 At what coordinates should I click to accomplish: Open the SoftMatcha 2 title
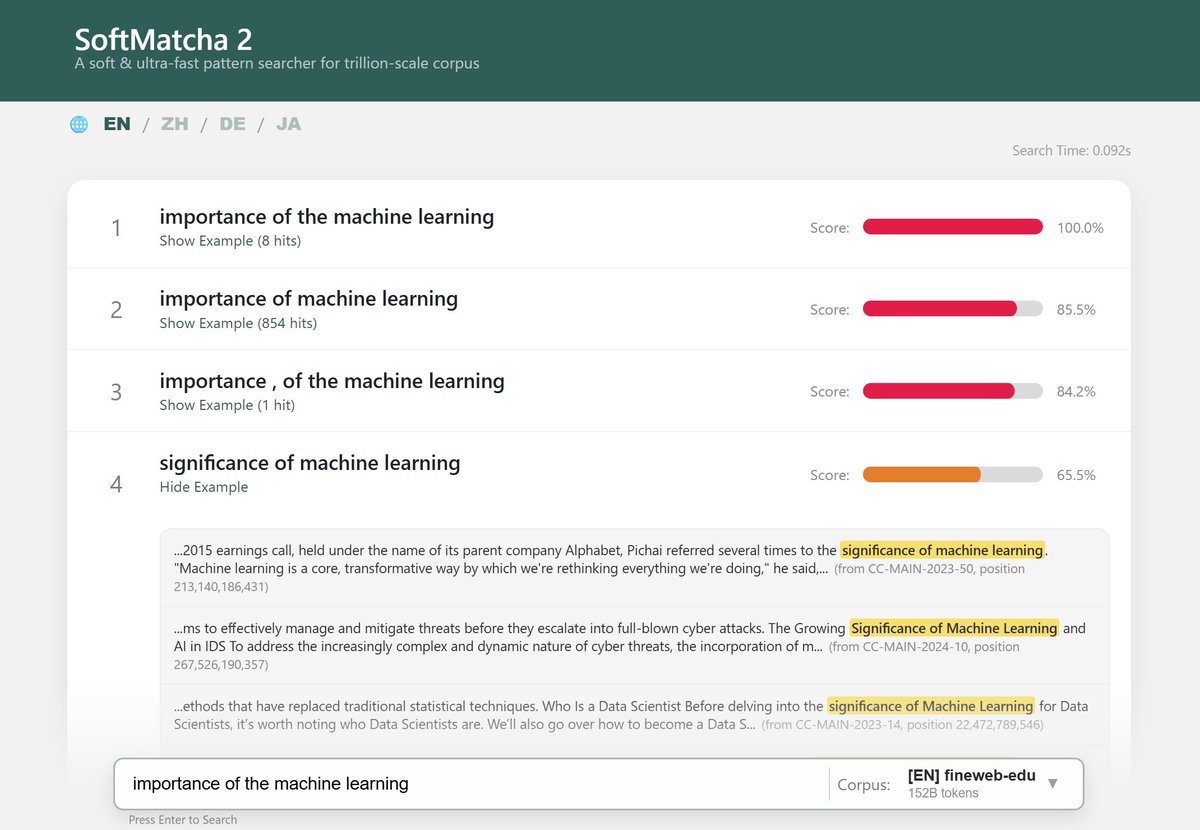[x=163, y=39]
